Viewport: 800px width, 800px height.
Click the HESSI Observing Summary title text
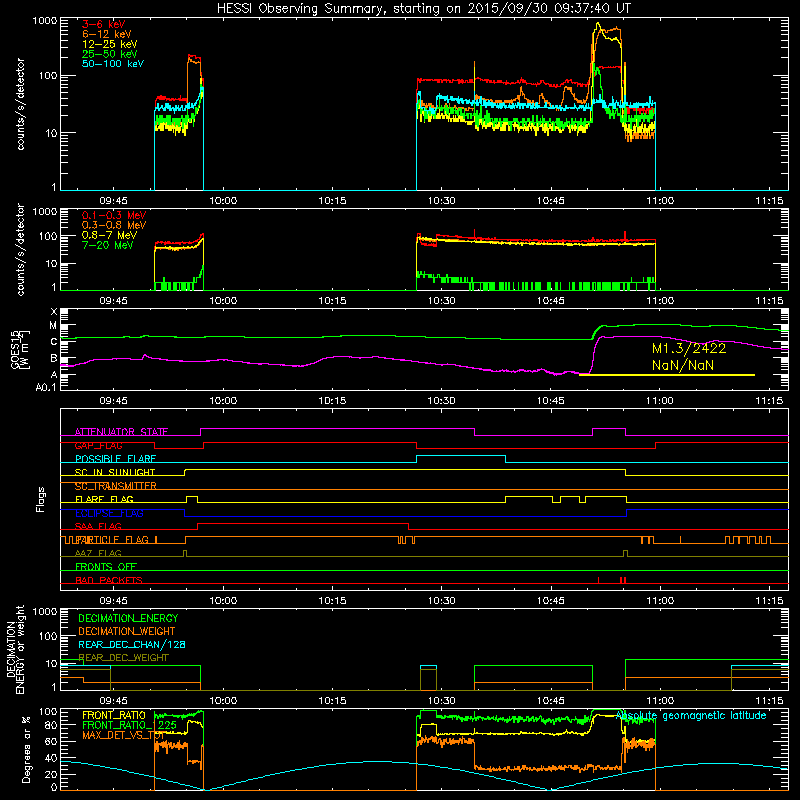423,9
